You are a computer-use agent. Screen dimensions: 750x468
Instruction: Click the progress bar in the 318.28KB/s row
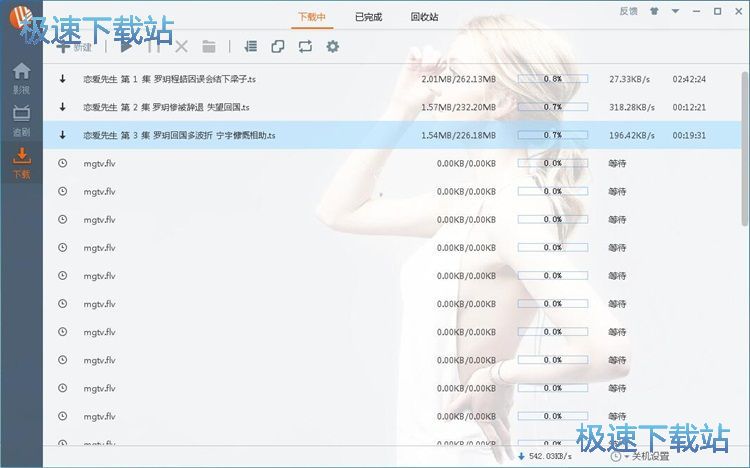point(553,107)
